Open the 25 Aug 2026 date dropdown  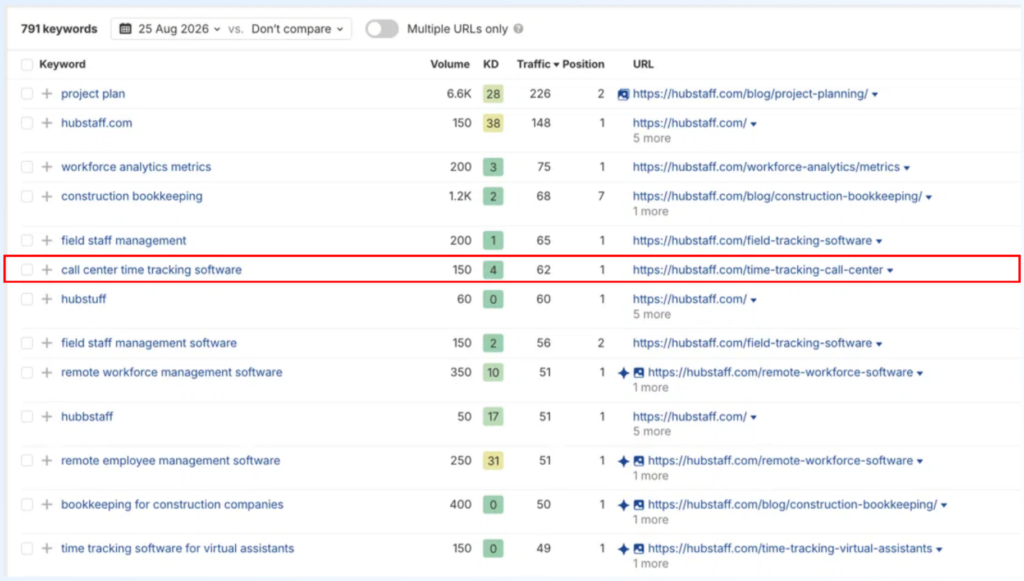click(x=172, y=29)
